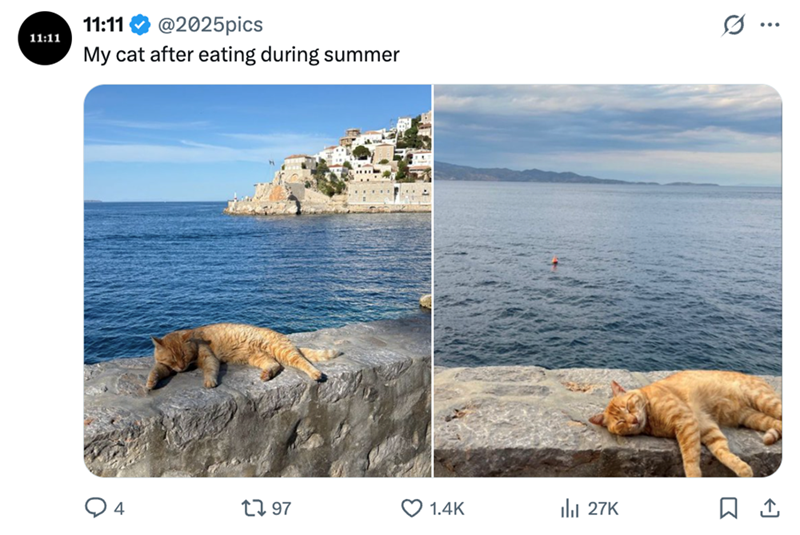
Task: Like the post with the heart icon
Action: coord(411,508)
